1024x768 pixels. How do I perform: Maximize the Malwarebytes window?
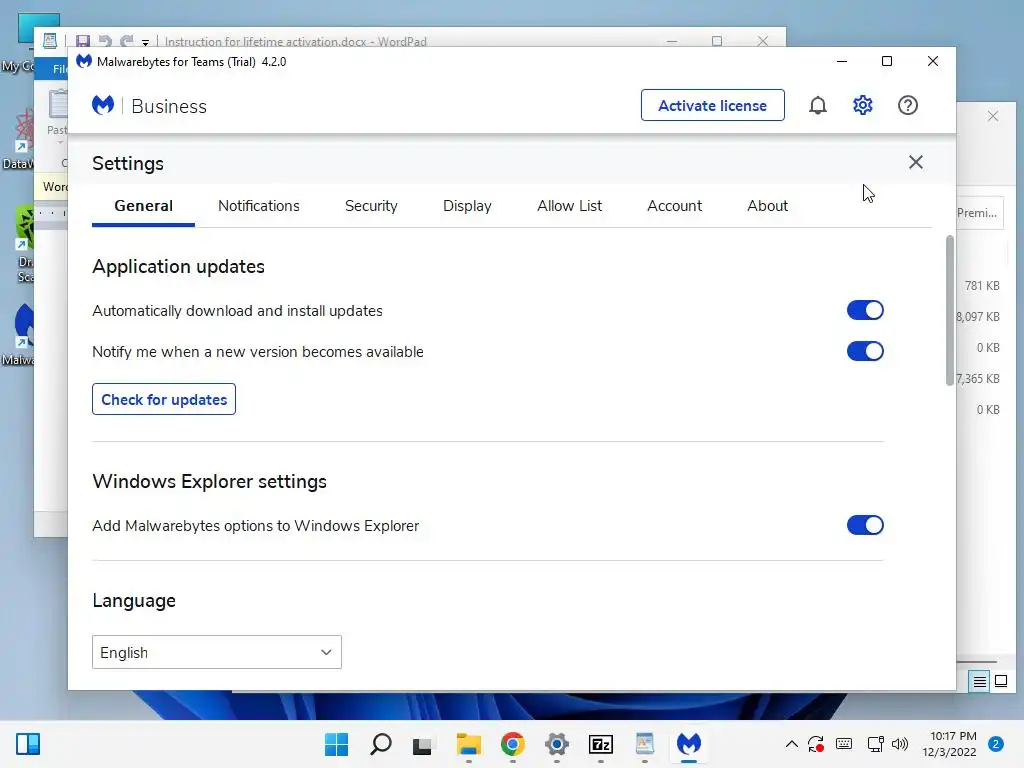tap(887, 61)
